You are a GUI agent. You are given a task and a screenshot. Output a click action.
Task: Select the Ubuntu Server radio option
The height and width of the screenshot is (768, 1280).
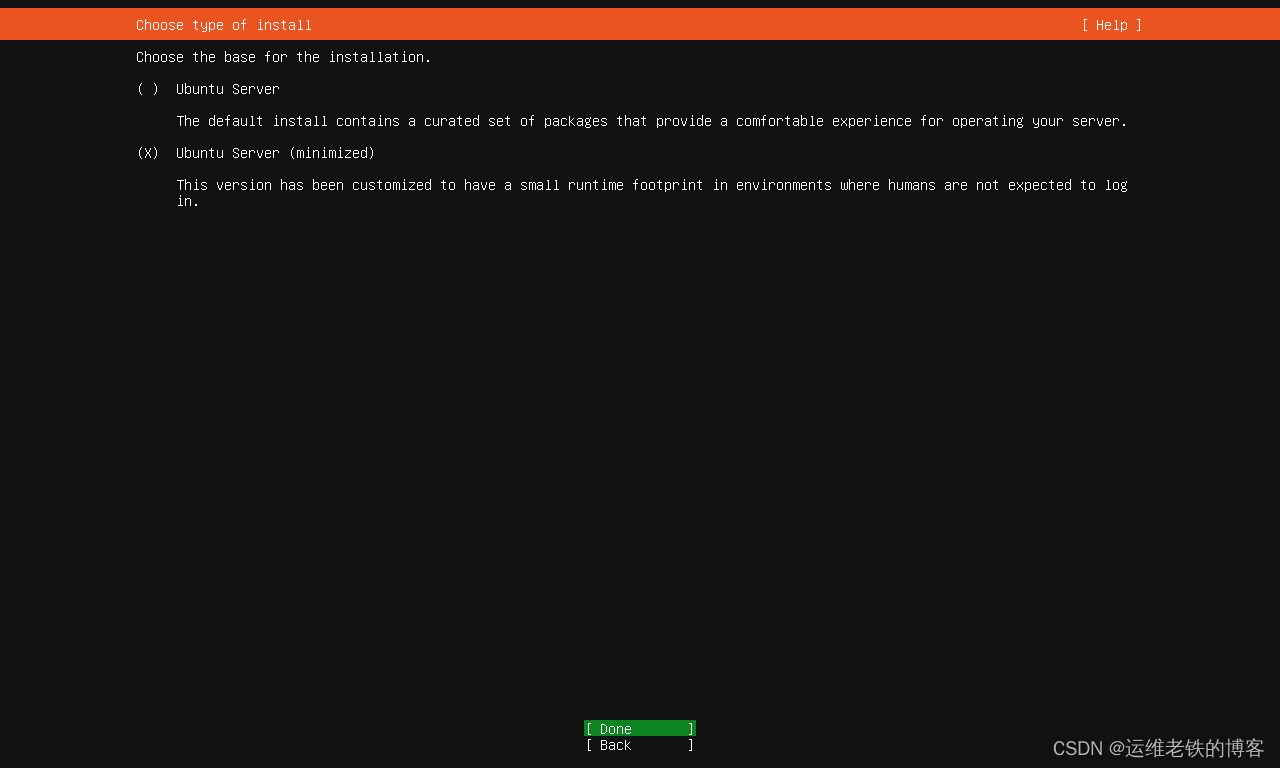point(148,89)
